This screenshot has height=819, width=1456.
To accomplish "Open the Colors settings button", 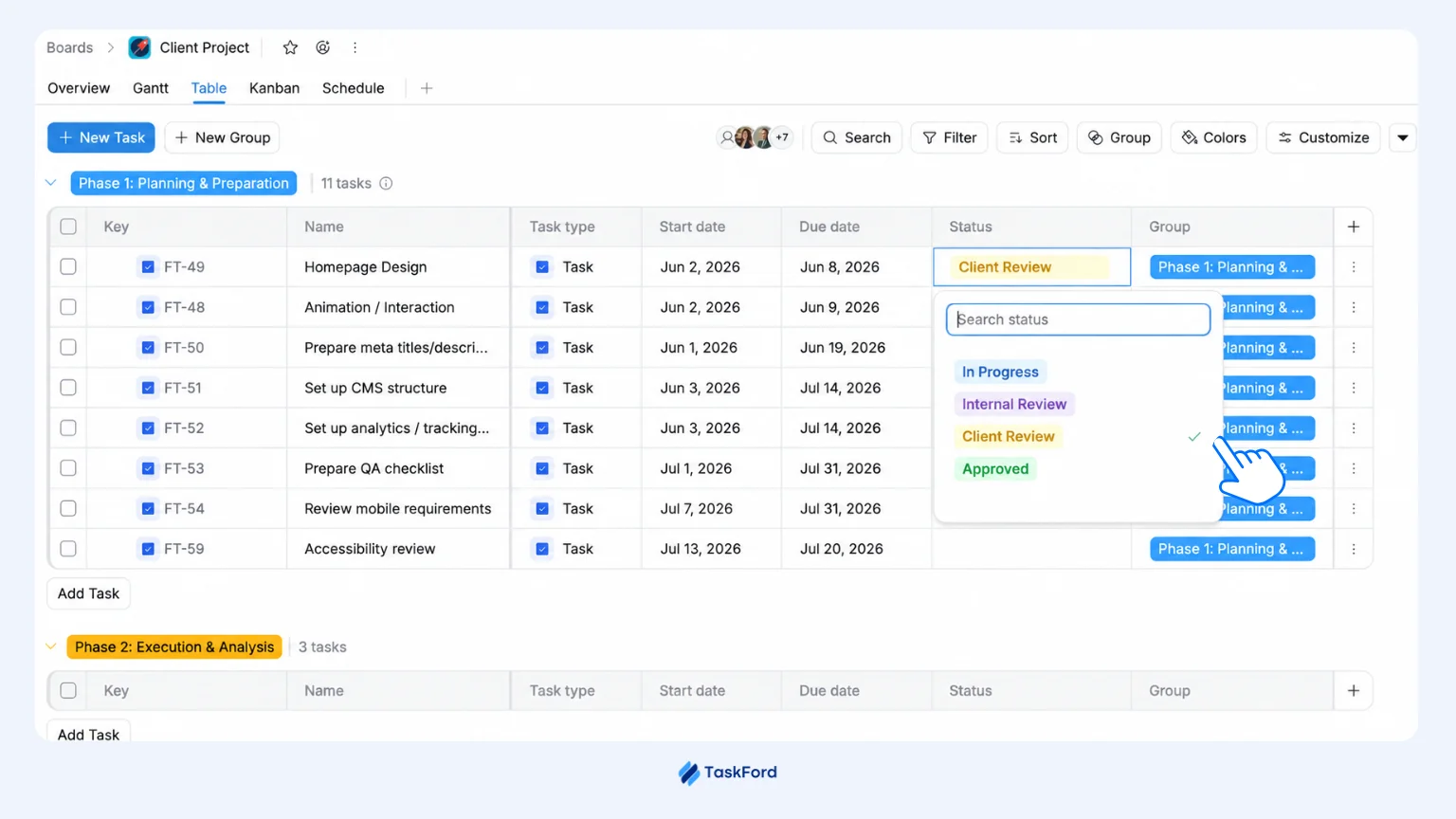I will point(1214,137).
